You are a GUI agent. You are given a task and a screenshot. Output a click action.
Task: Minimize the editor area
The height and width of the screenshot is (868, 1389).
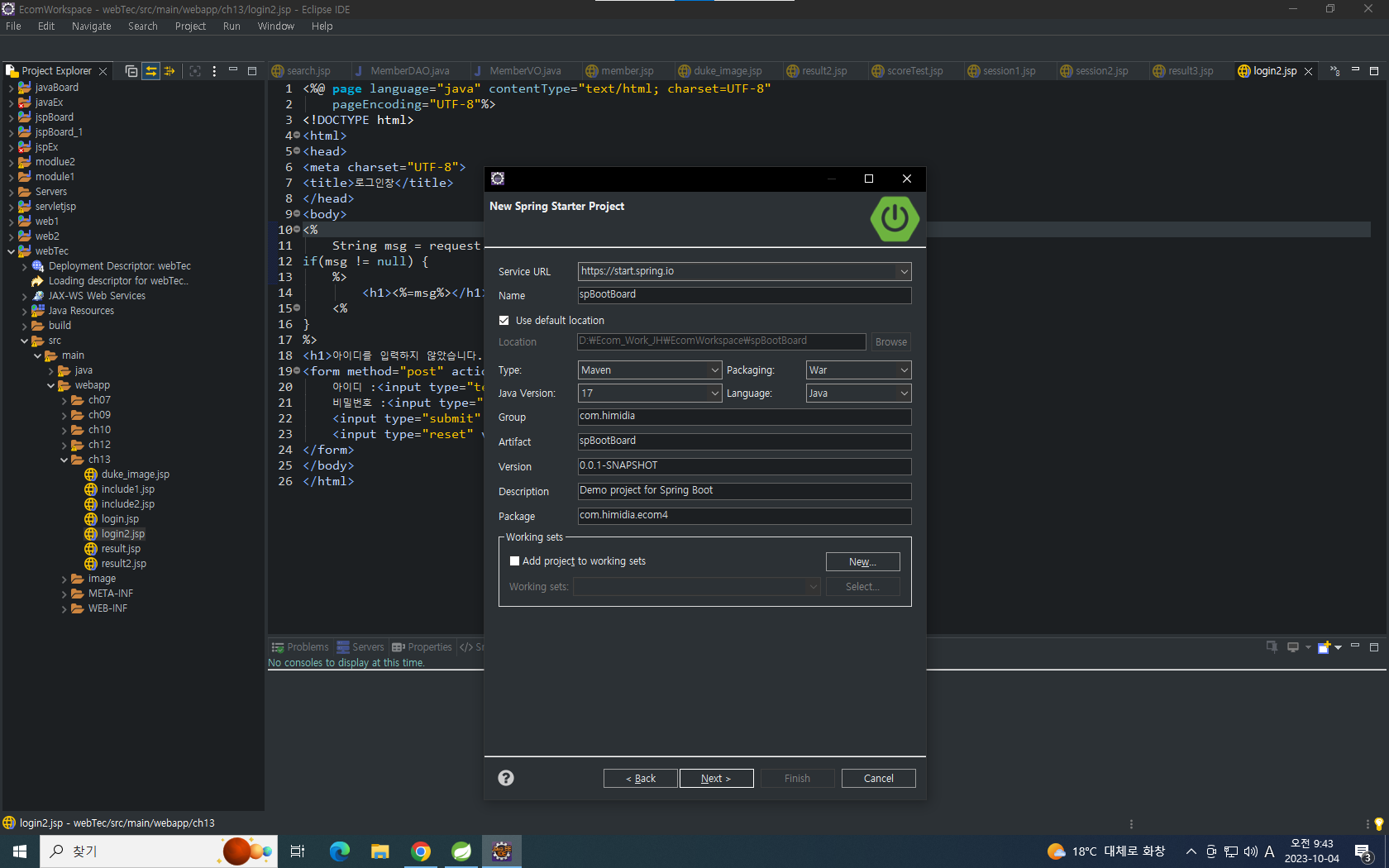1356,70
